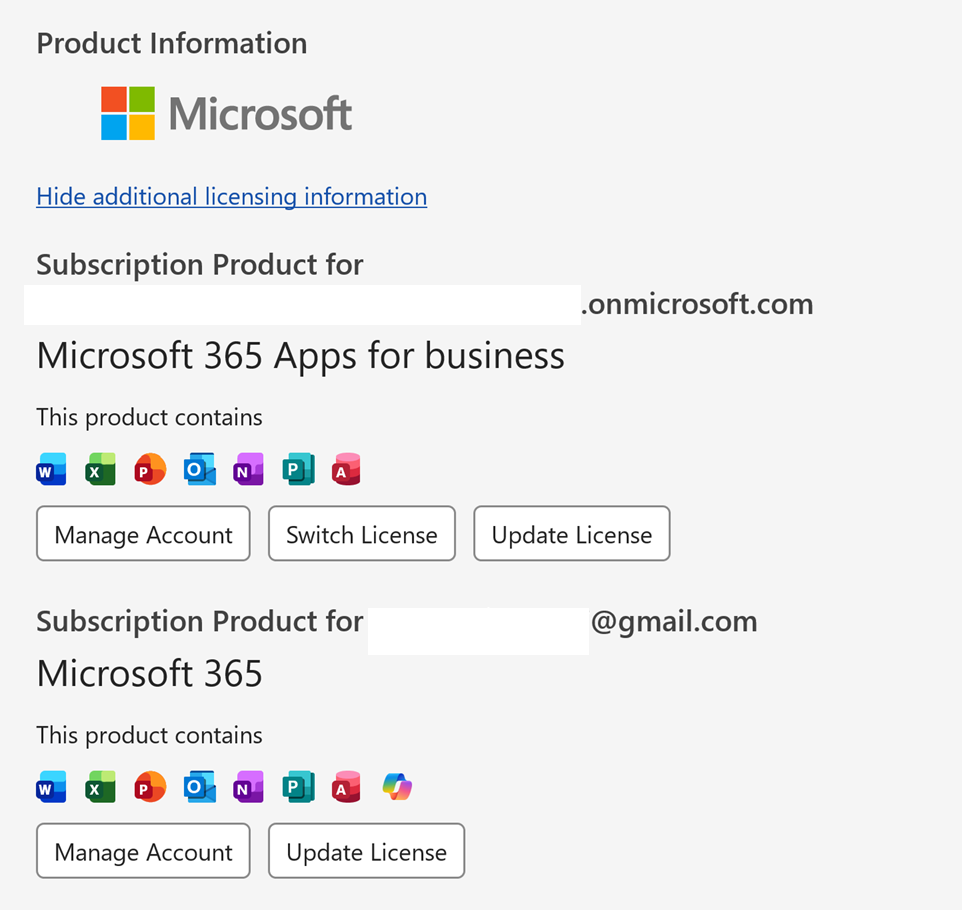Click the Switch License button

coord(362,533)
